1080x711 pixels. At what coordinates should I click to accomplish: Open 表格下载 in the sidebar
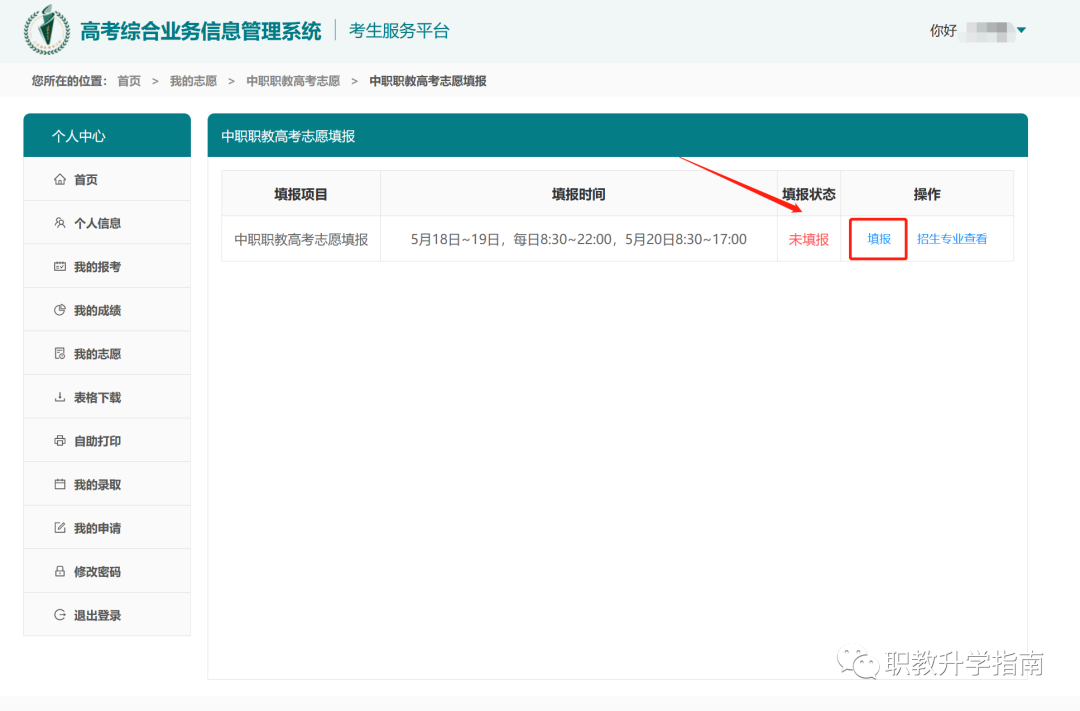pos(107,397)
